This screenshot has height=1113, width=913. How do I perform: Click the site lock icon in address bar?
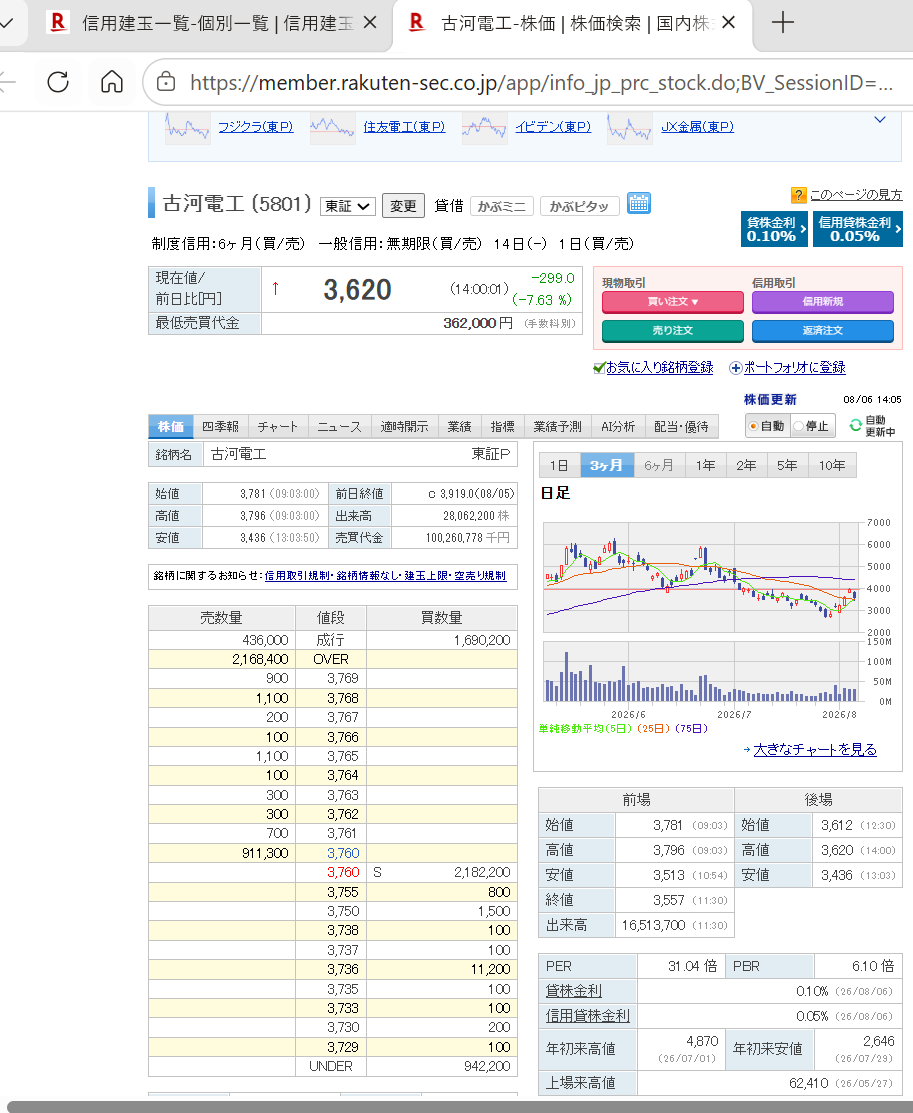(x=165, y=82)
